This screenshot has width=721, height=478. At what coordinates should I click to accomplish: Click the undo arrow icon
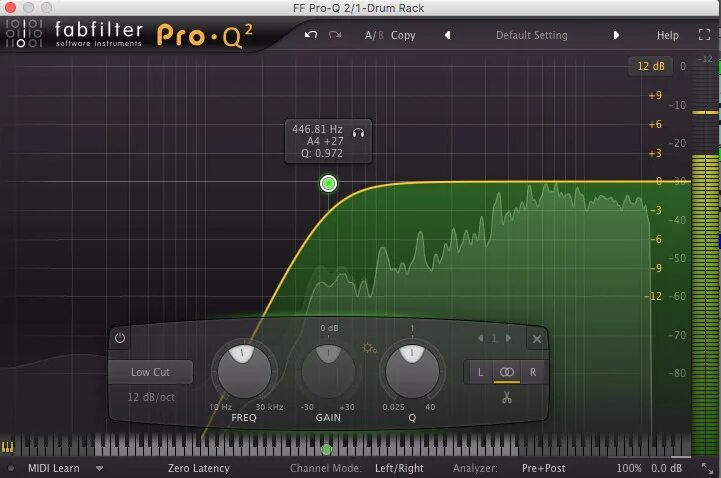tap(311, 35)
